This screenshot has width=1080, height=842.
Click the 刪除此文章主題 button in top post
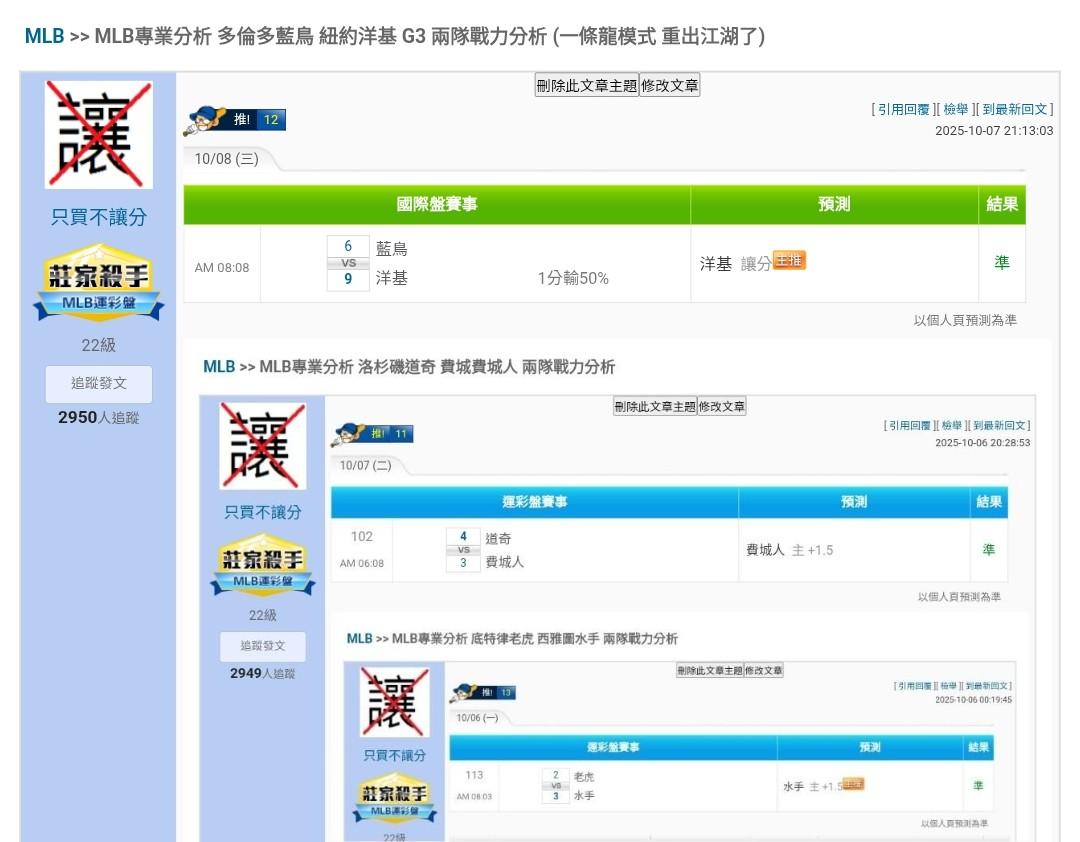pos(587,85)
